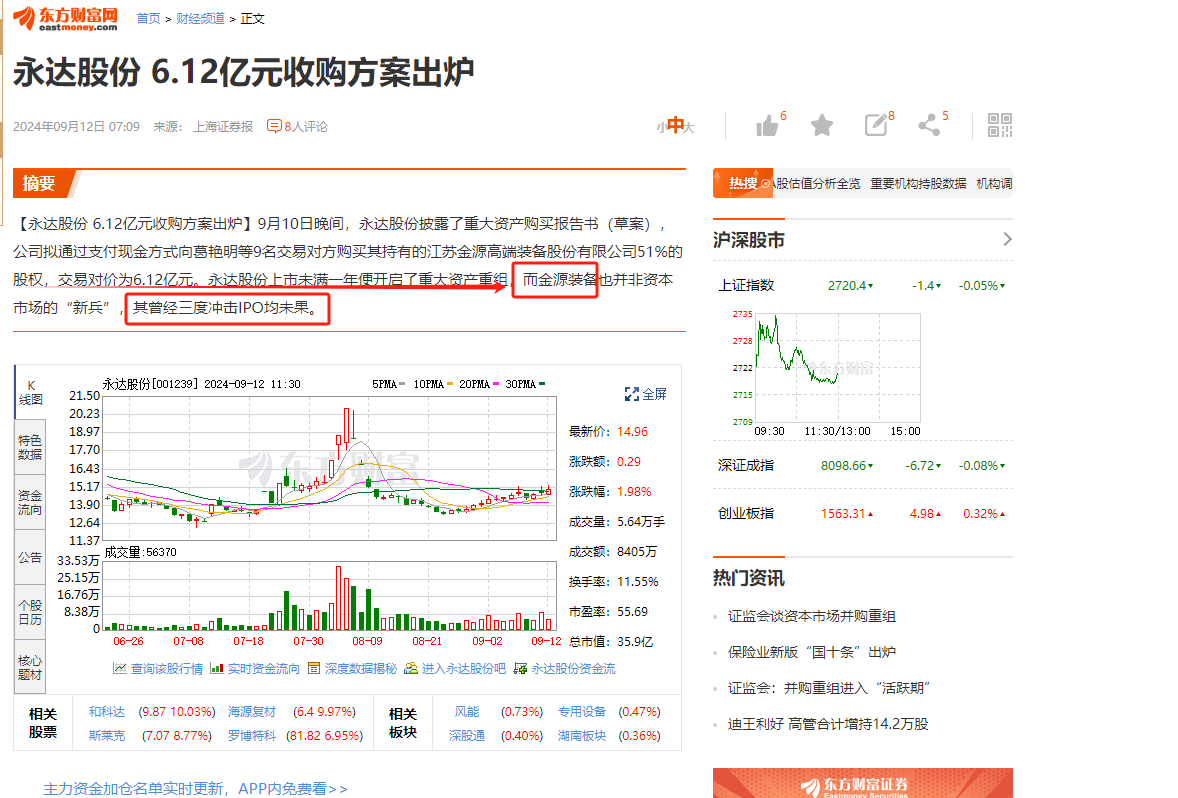Open news 证监会谈资本市场并购重组

tap(811, 616)
